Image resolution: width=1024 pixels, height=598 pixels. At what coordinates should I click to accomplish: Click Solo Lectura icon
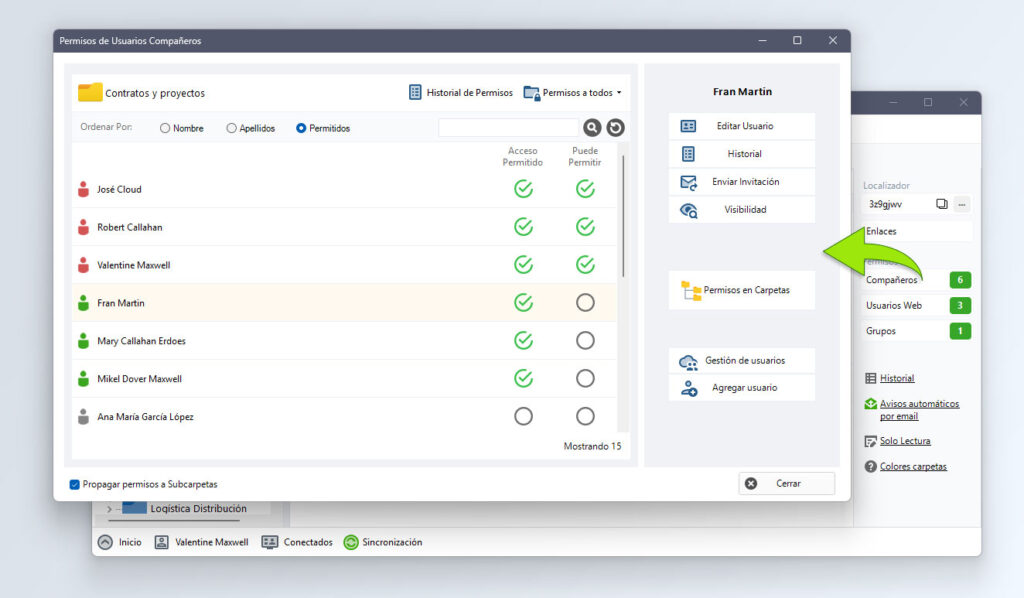click(x=871, y=442)
